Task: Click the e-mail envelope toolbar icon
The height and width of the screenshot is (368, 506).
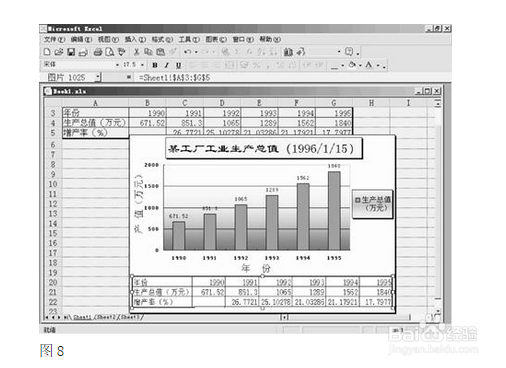Action: (x=84, y=52)
